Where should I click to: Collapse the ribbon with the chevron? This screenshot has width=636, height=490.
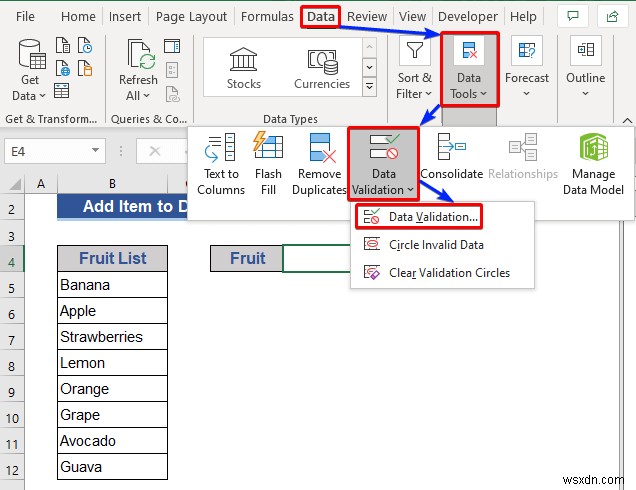627,120
